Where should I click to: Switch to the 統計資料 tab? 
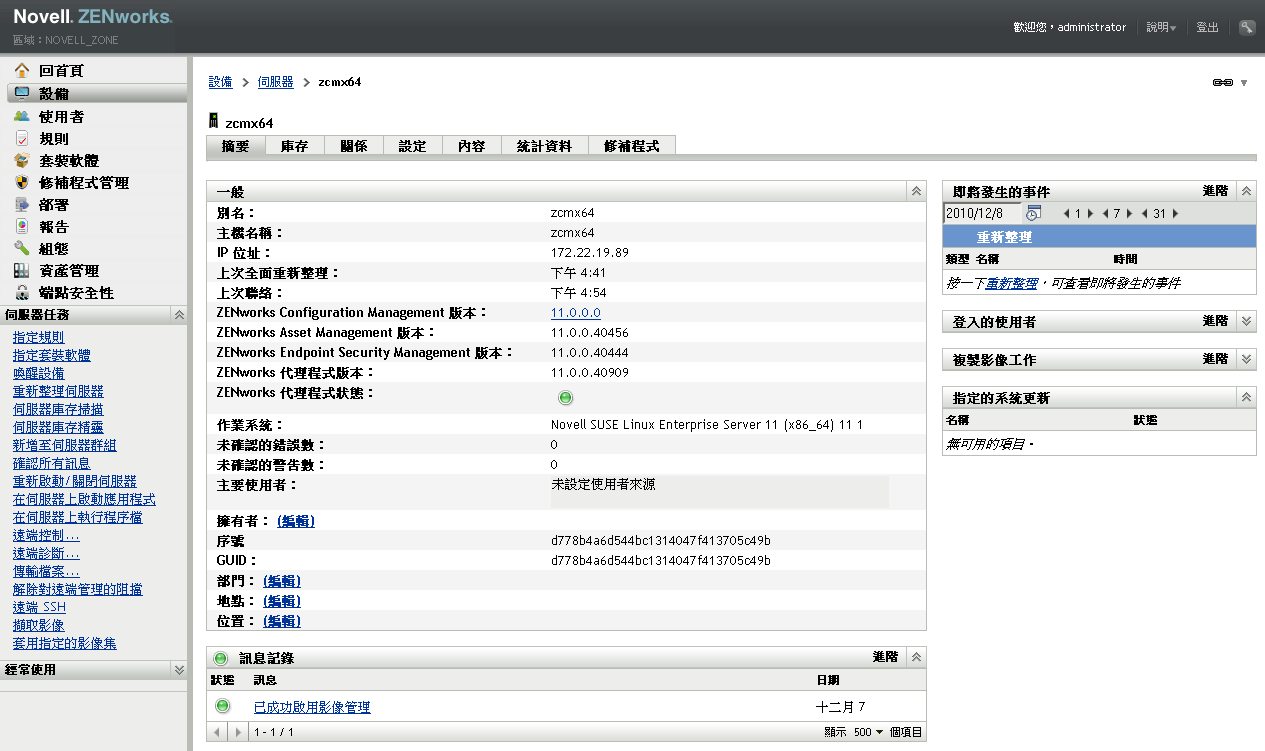click(x=545, y=146)
